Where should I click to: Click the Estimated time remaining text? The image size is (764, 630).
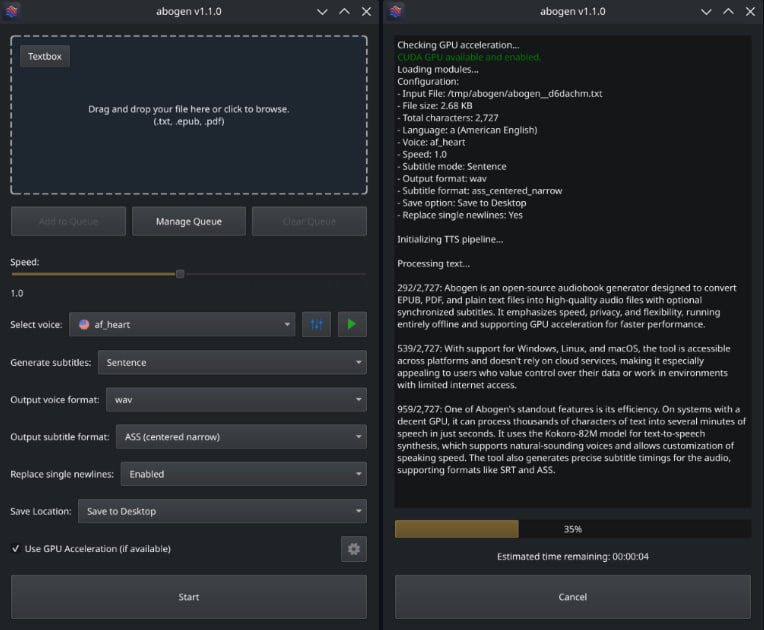[573, 556]
